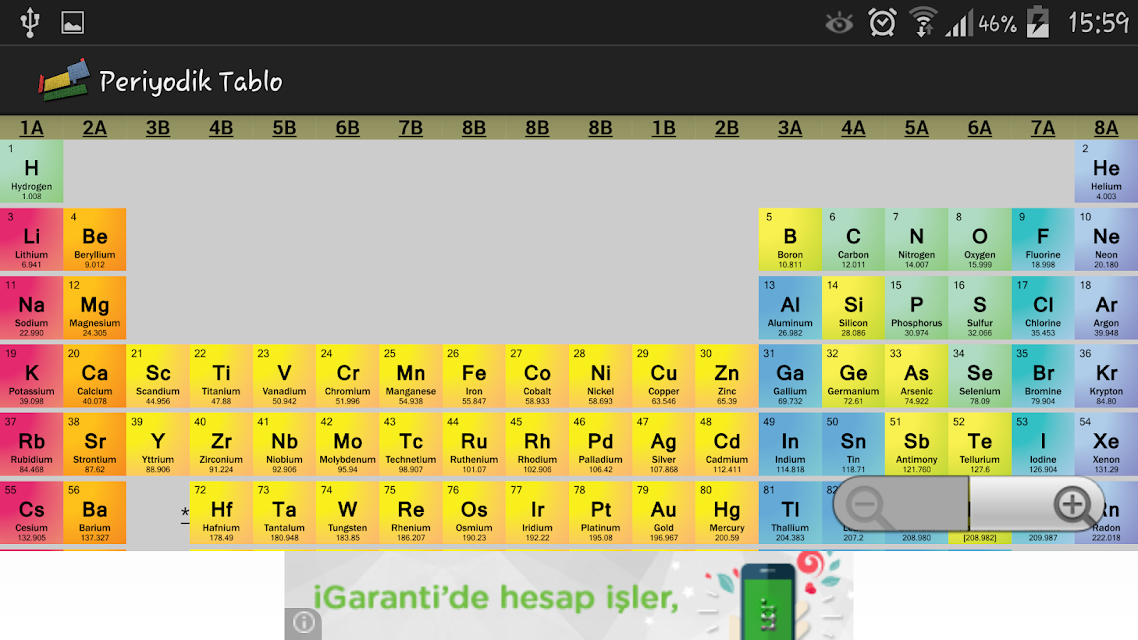Open the iGaranti advertisement banner
Image resolution: width=1138 pixels, height=640 pixels.
click(x=569, y=596)
